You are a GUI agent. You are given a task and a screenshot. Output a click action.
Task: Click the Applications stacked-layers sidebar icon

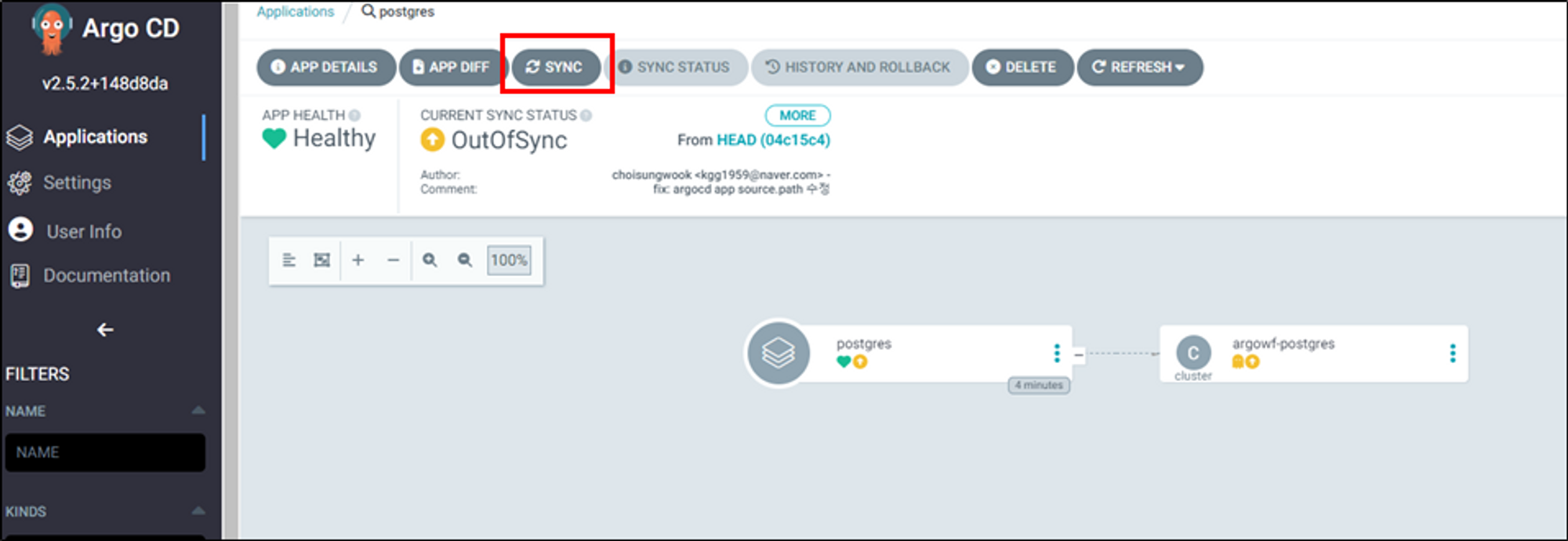pos(20,137)
